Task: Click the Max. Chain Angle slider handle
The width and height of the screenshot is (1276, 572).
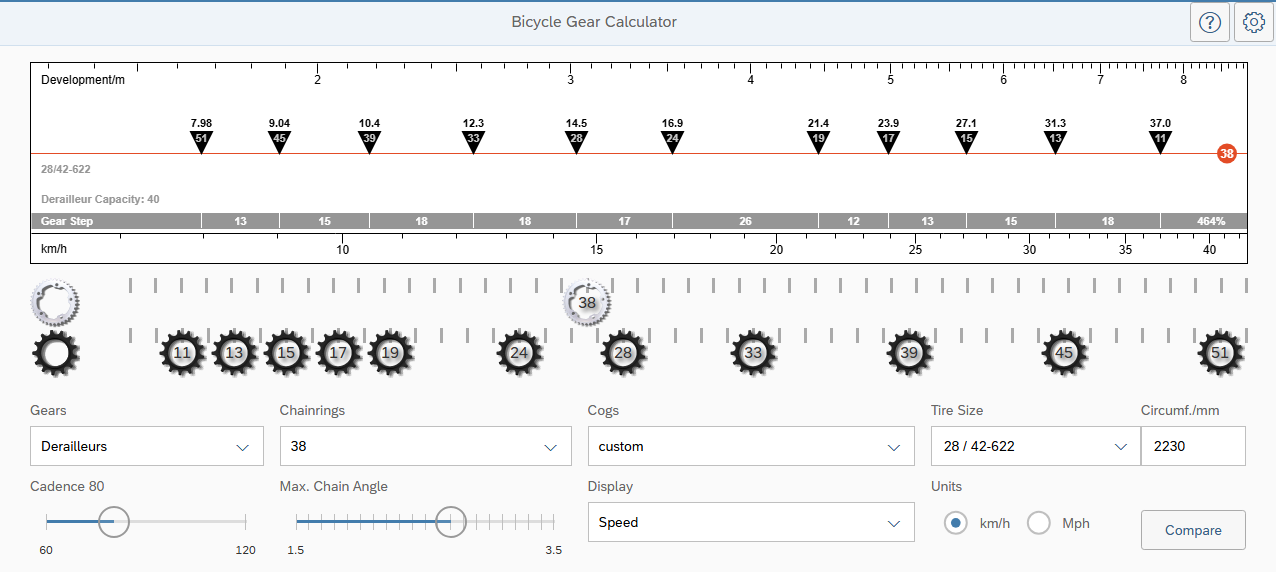Action: pos(451,521)
